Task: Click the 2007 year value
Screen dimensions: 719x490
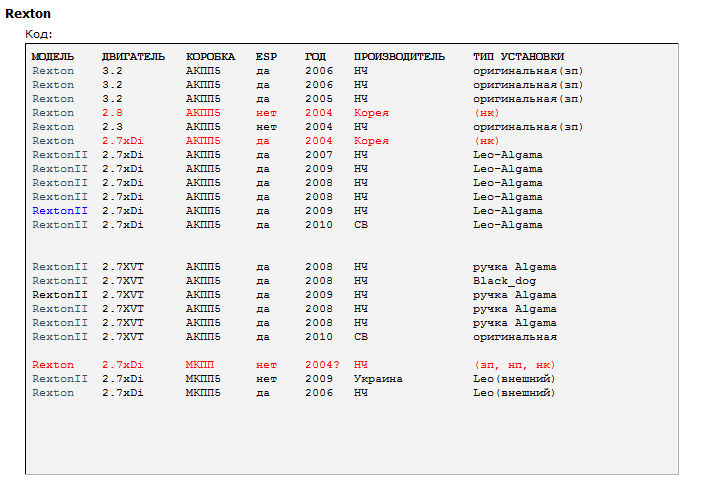Action: click(319, 155)
